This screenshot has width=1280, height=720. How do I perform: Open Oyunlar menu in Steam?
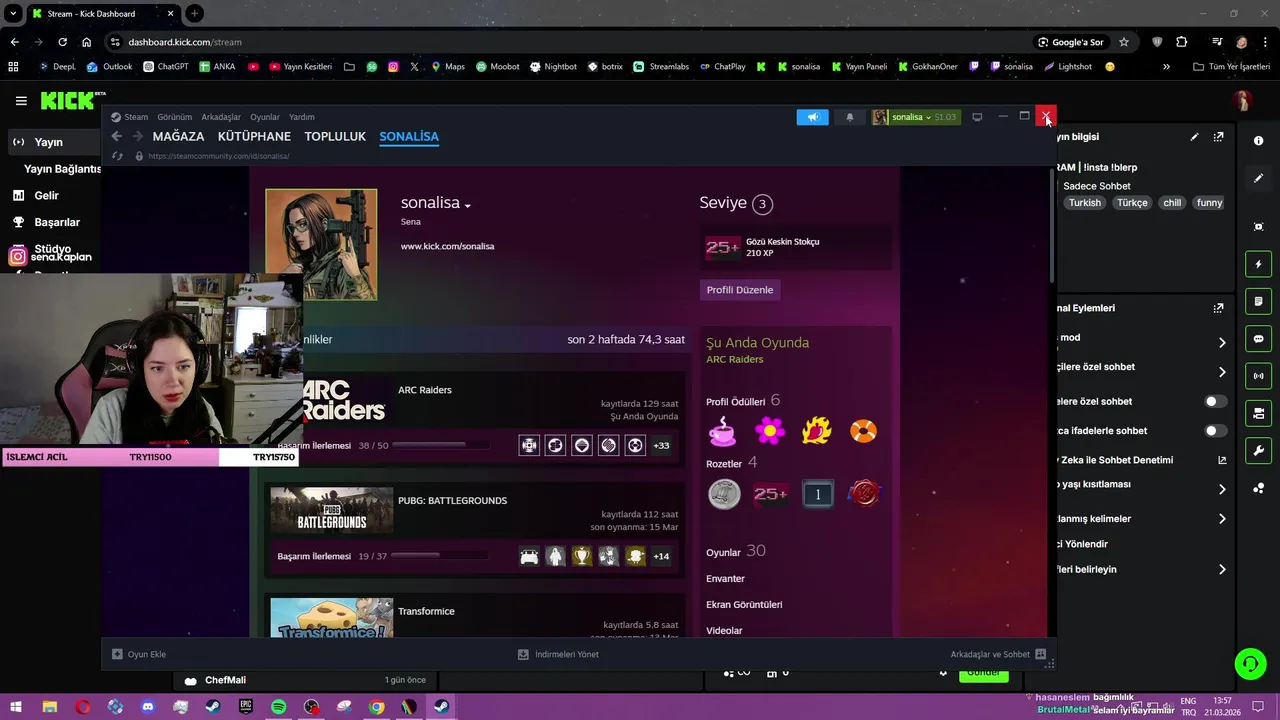pos(265,117)
